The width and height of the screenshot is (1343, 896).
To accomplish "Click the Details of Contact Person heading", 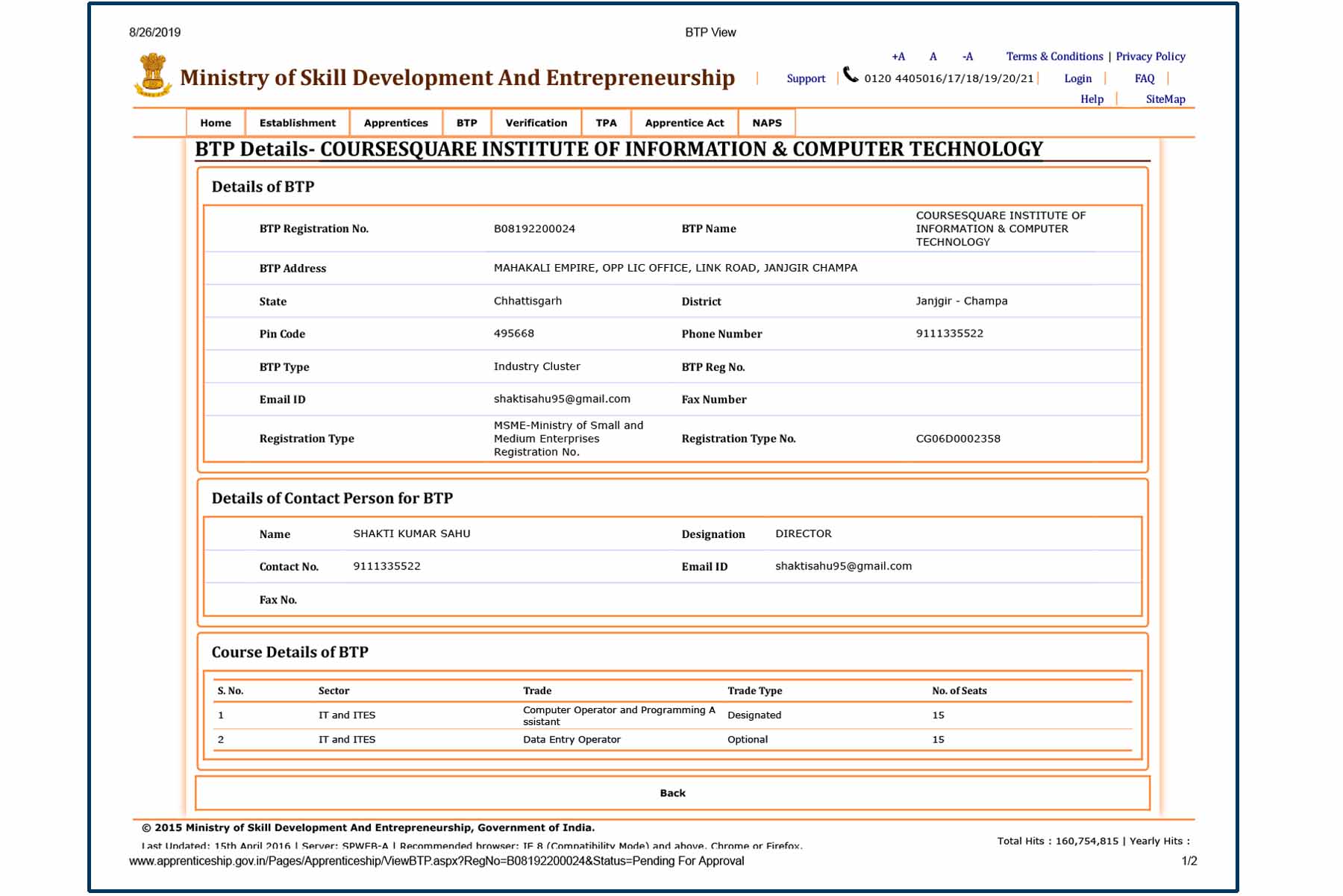I will pos(332,498).
